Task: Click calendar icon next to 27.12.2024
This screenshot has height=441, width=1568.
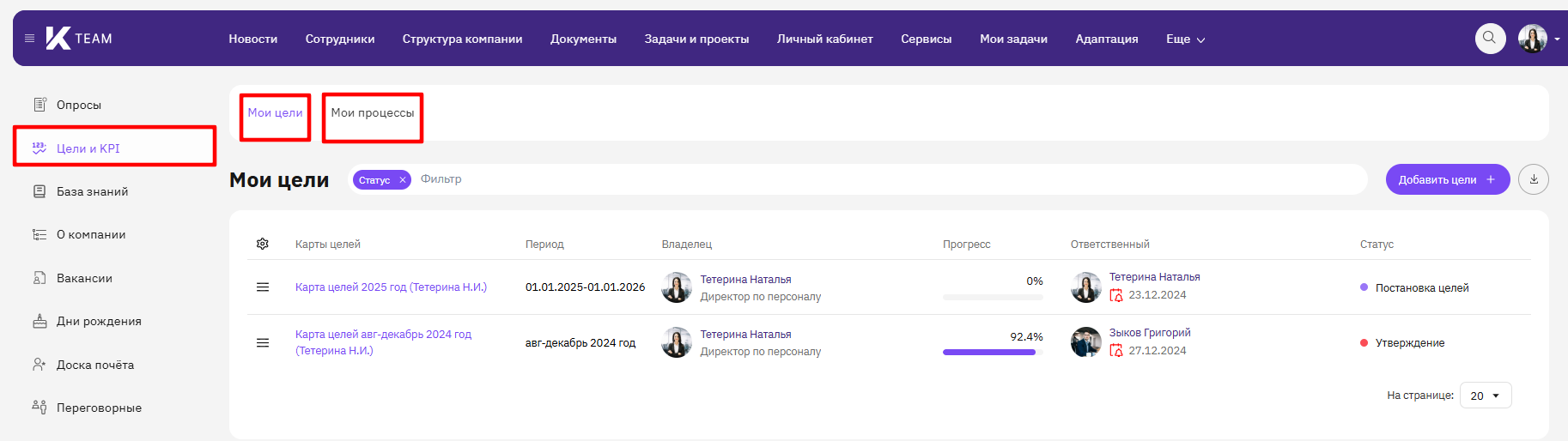Action: tap(1116, 351)
